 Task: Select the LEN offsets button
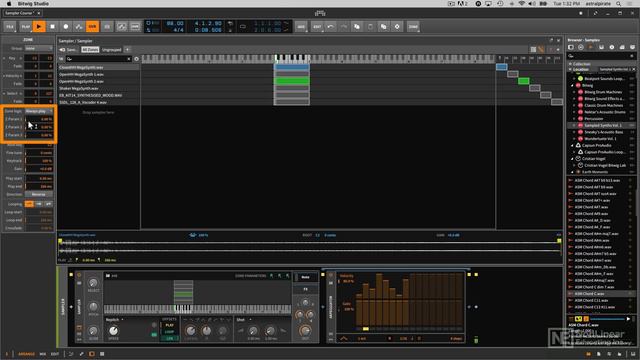169,338
